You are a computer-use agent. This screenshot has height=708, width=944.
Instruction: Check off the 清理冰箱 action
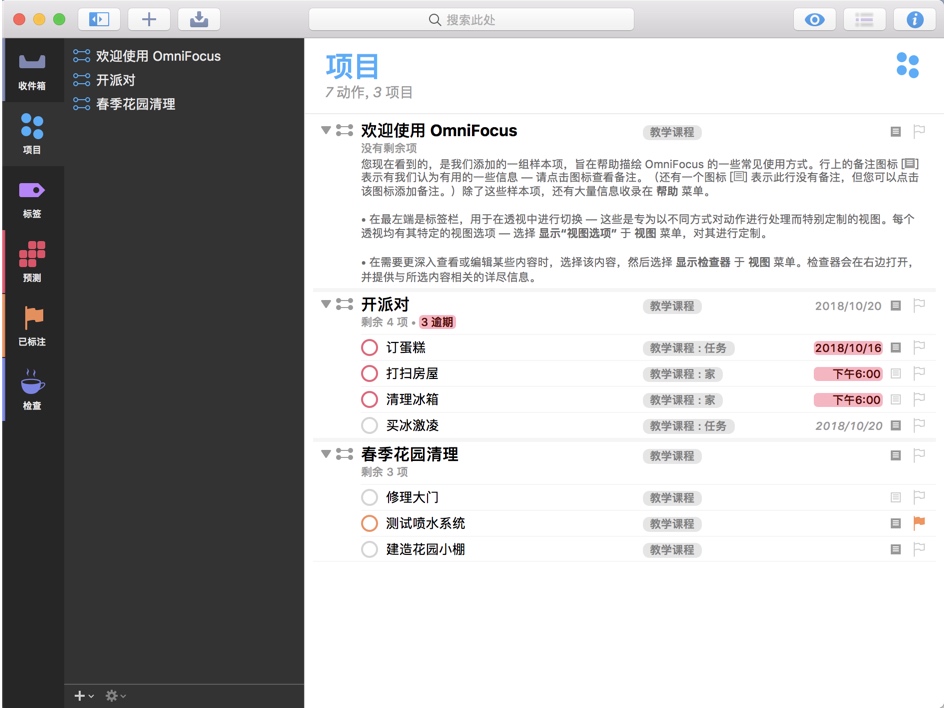[x=369, y=399]
